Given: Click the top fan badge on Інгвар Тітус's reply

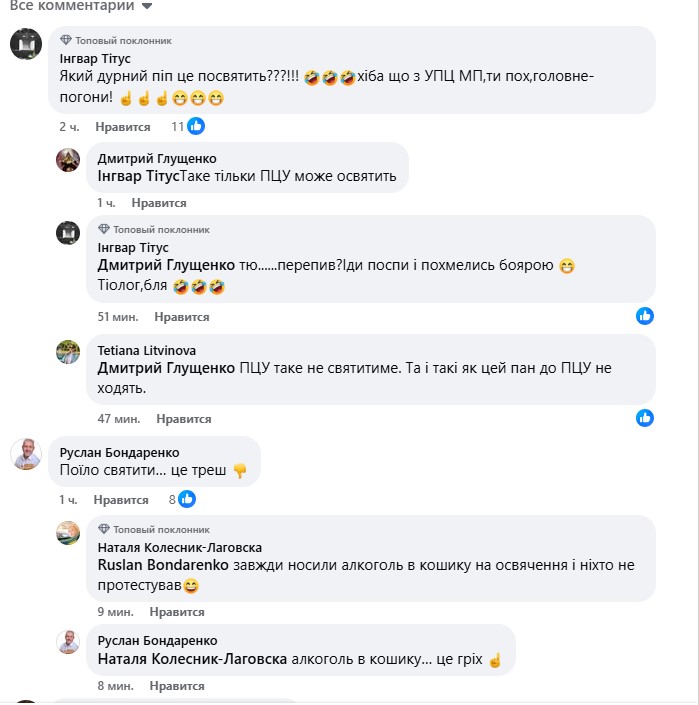Looking at the screenshot, I should coord(104,229).
